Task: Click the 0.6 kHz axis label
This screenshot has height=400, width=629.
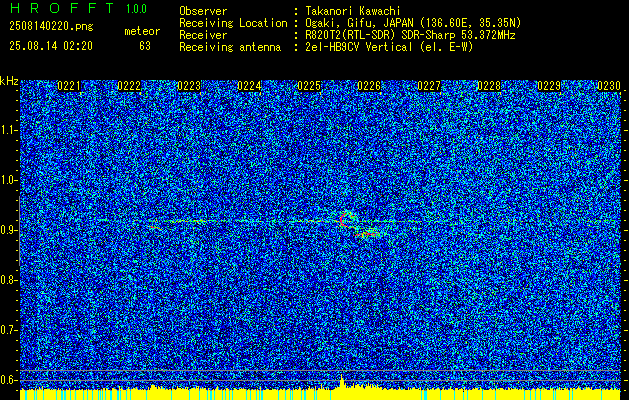Action: click(x=8, y=380)
